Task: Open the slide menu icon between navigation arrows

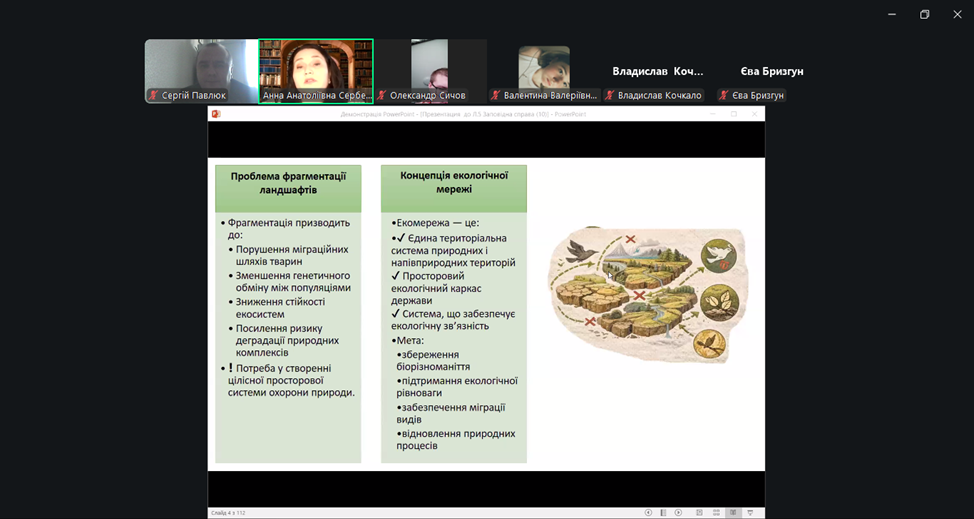Action: coord(663,513)
